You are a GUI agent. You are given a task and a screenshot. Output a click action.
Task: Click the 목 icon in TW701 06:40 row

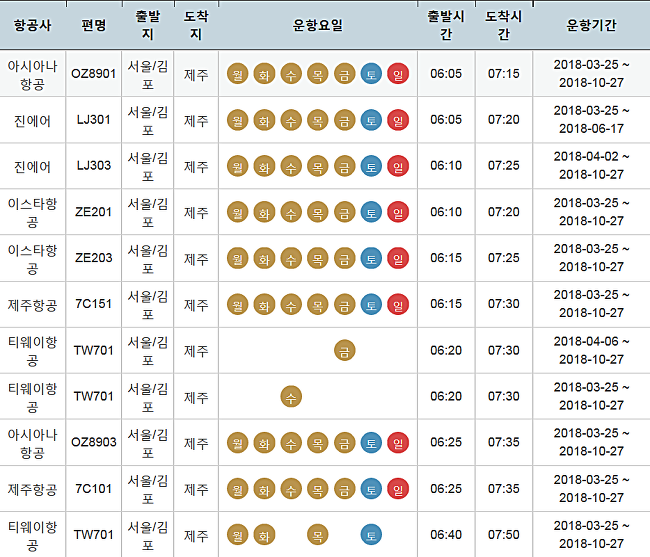[x=318, y=535]
